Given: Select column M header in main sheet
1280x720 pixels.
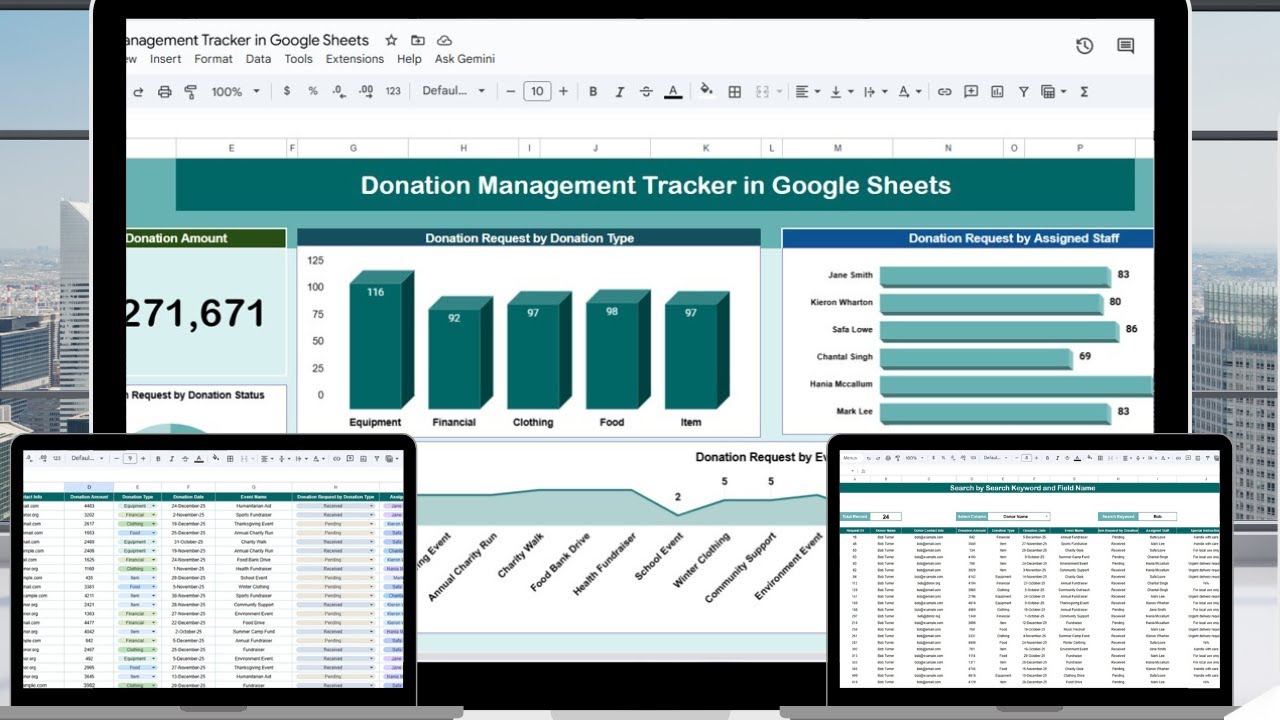Looking at the screenshot, I should point(837,148).
